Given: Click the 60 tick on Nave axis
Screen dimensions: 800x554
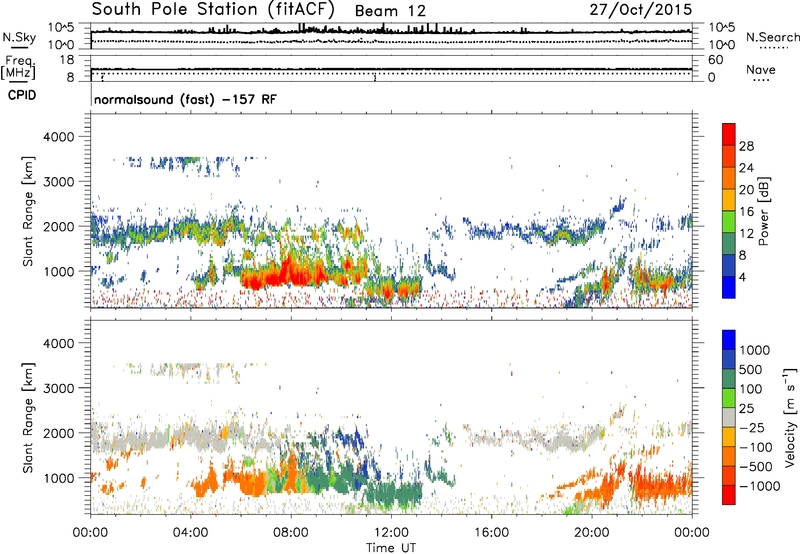Looking at the screenshot, I should point(715,60).
